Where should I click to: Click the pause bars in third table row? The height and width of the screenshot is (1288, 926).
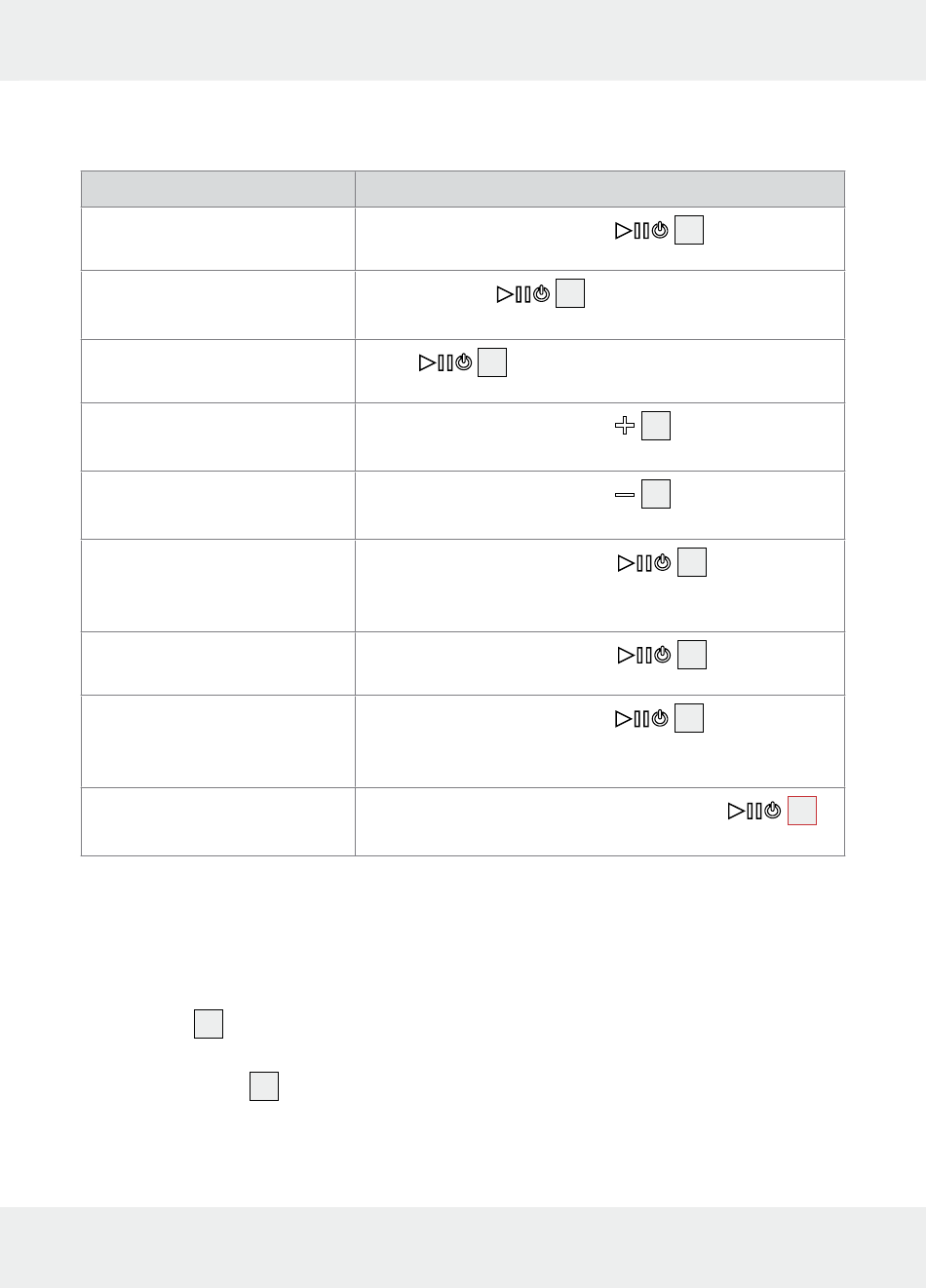445,362
